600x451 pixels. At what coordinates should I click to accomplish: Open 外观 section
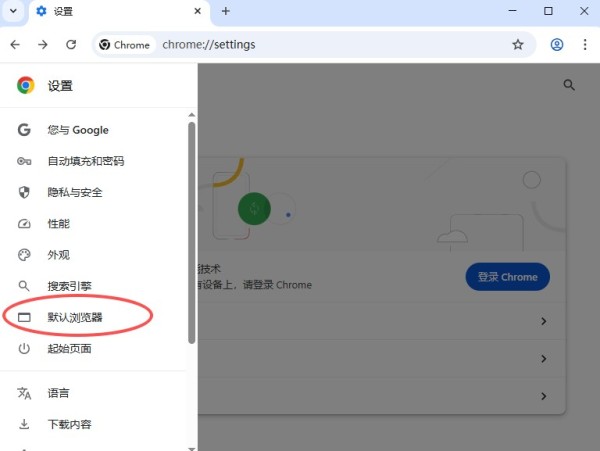click(x=94, y=255)
